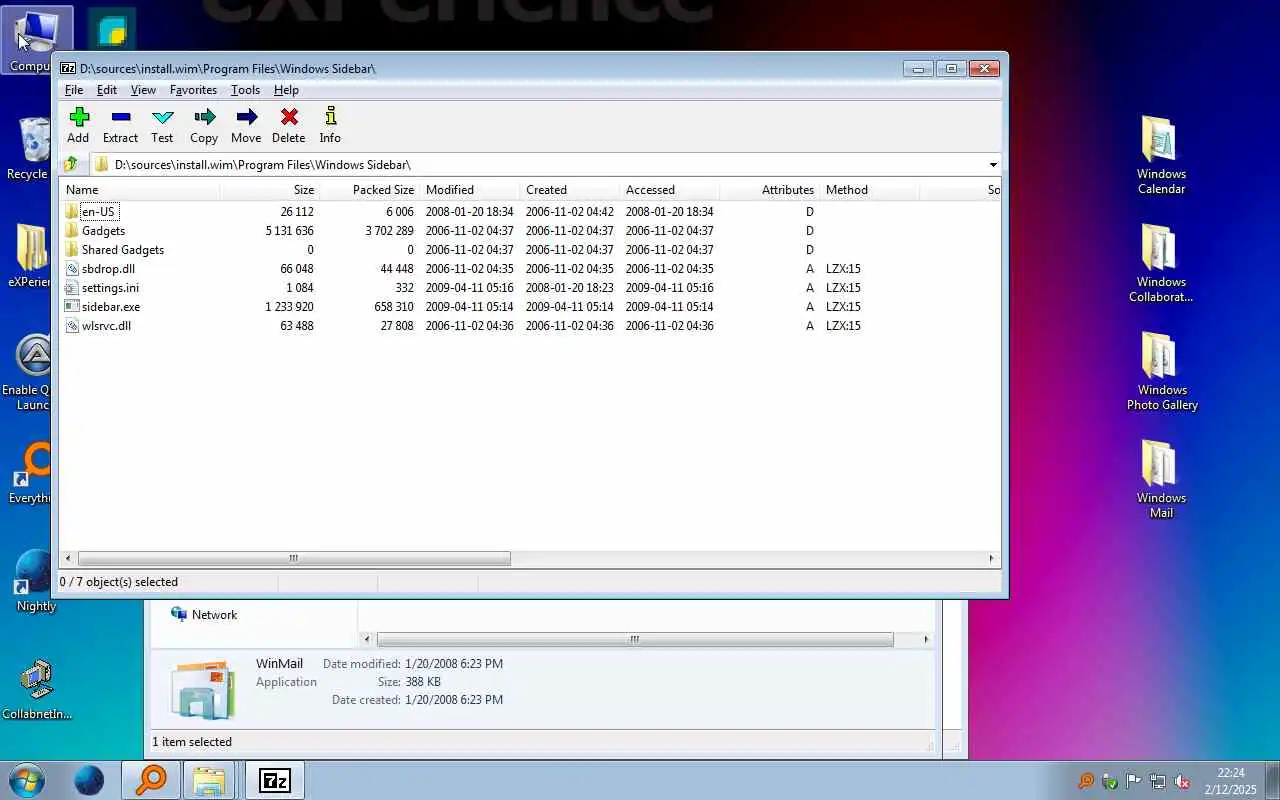Open the 7-Zip taskbar button

275,780
